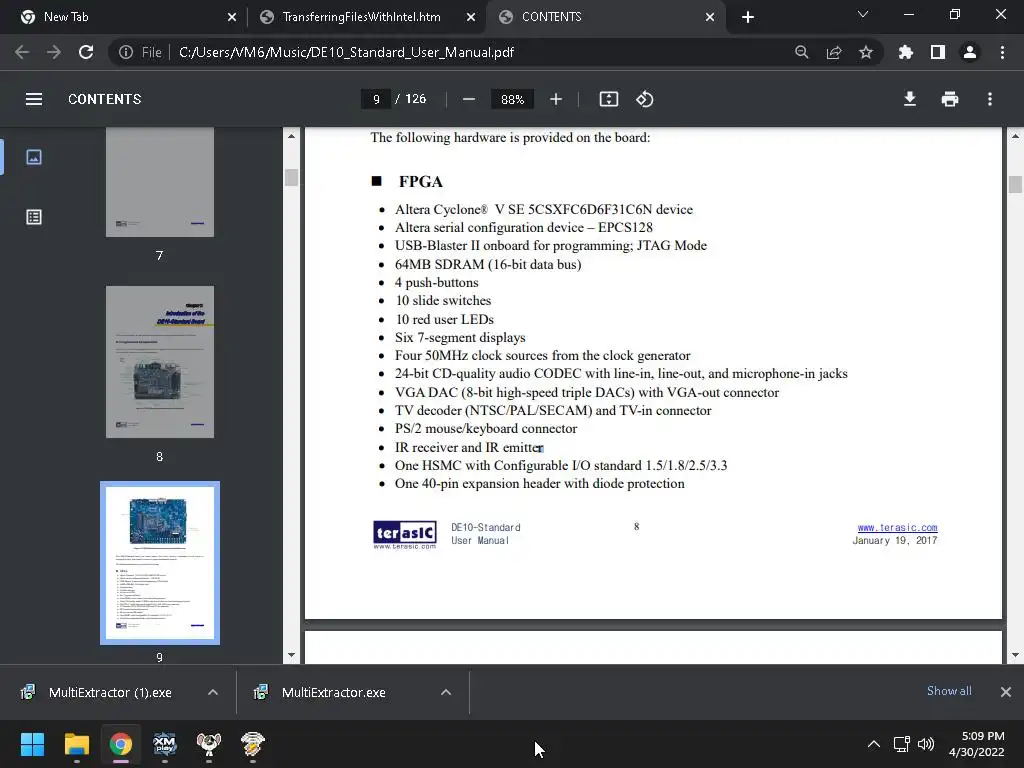Close the New Tab tab
This screenshot has width=1024, height=768.
(232, 17)
